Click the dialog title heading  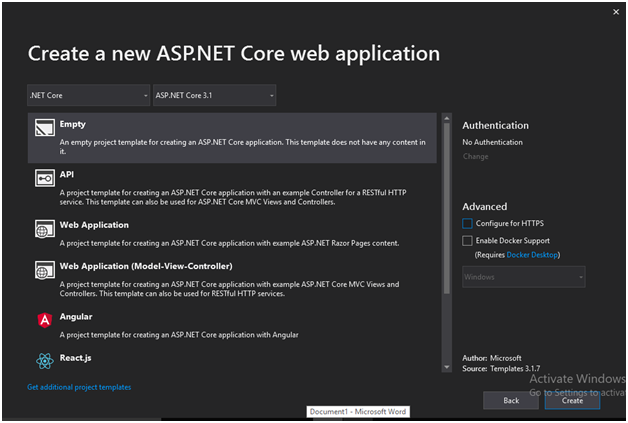pos(234,54)
